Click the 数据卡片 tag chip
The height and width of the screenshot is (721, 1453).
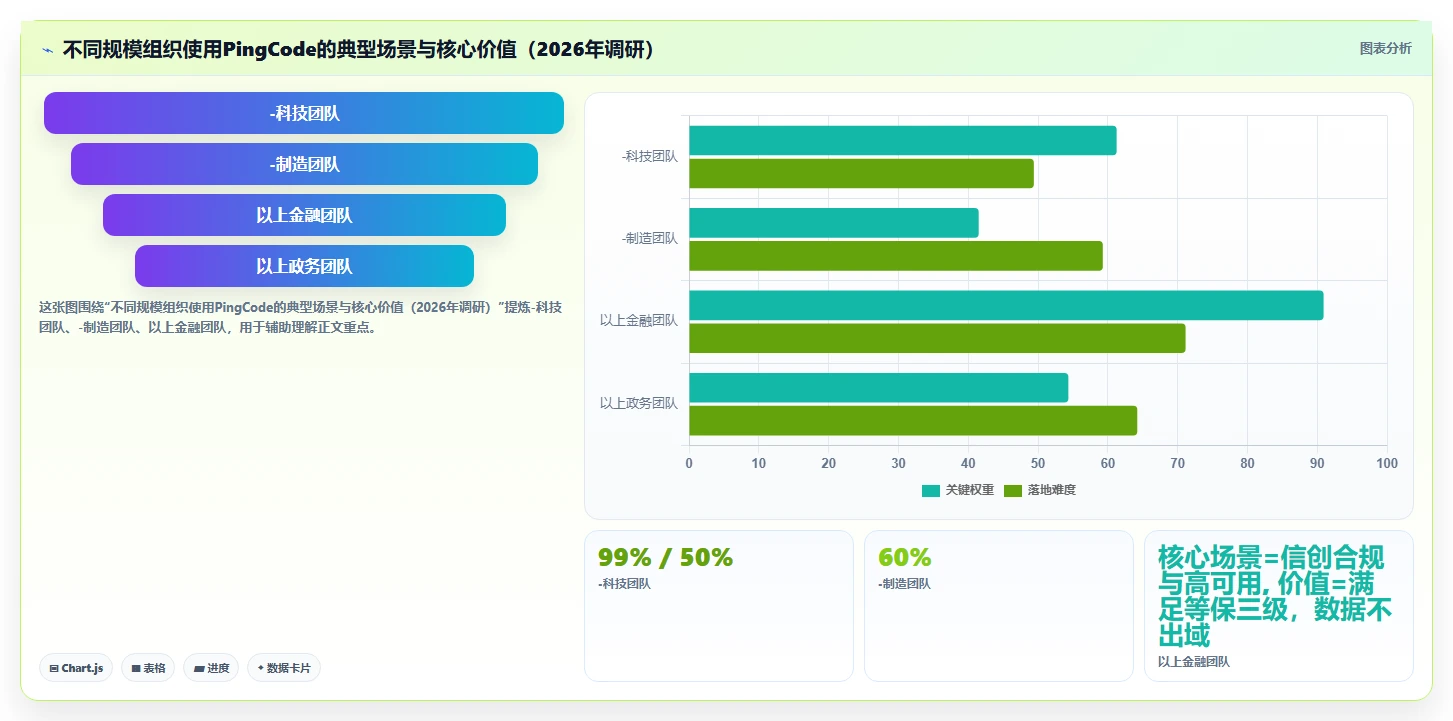(284, 668)
